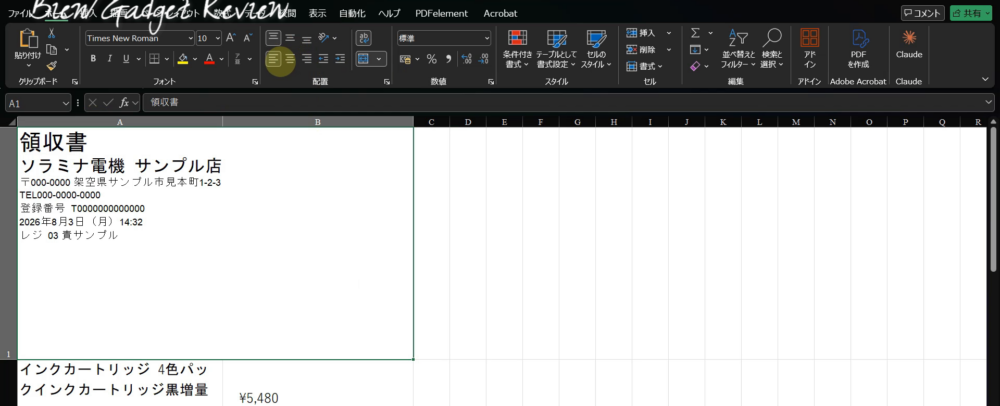Apply comma style number format
The height and width of the screenshot is (406, 1000).
448,59
